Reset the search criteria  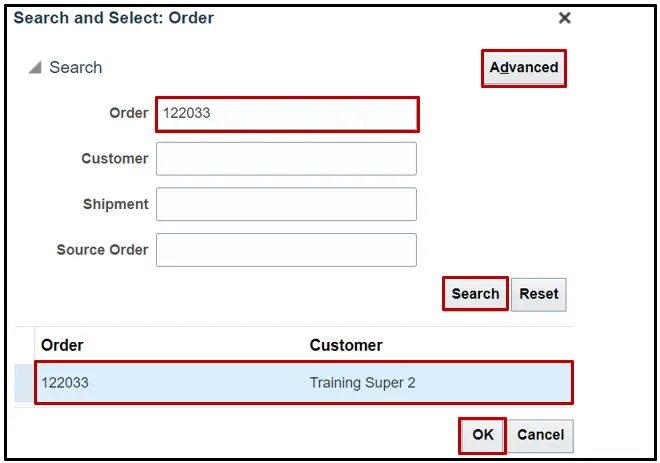click(538, 294)
